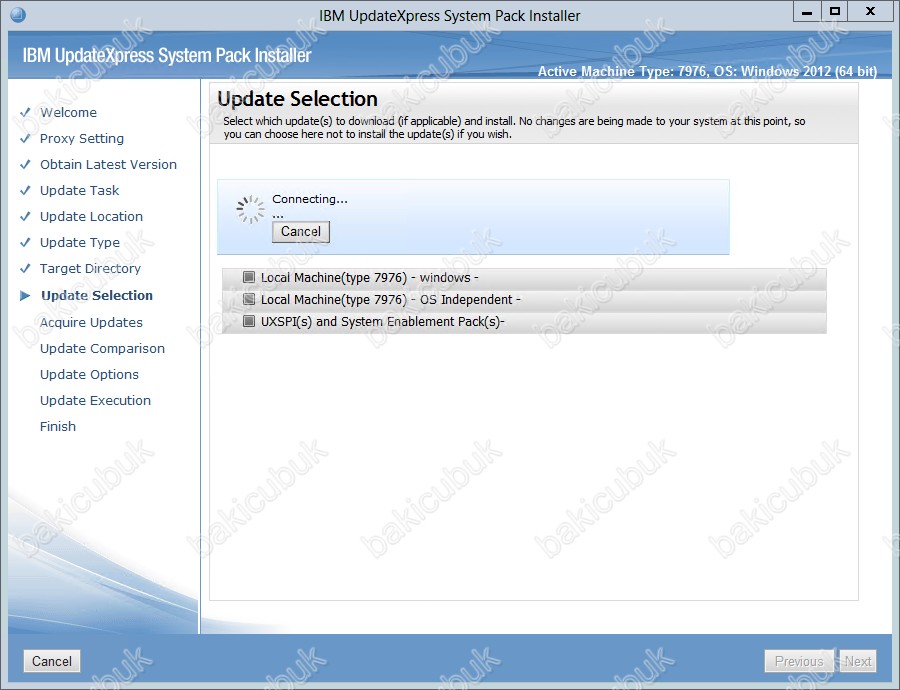Viewport: 900px width, 690px height.
Task: Select the Update Type step
Action: (80, 242)
